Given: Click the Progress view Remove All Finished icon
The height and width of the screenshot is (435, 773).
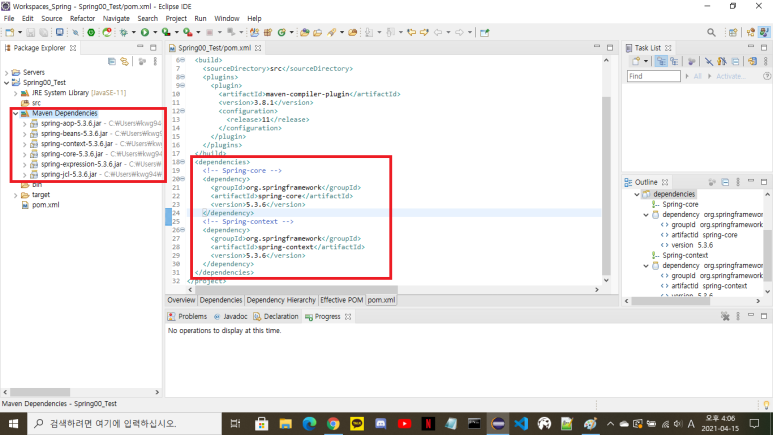Looking at the screenshot, I should [x=725, y=316].
